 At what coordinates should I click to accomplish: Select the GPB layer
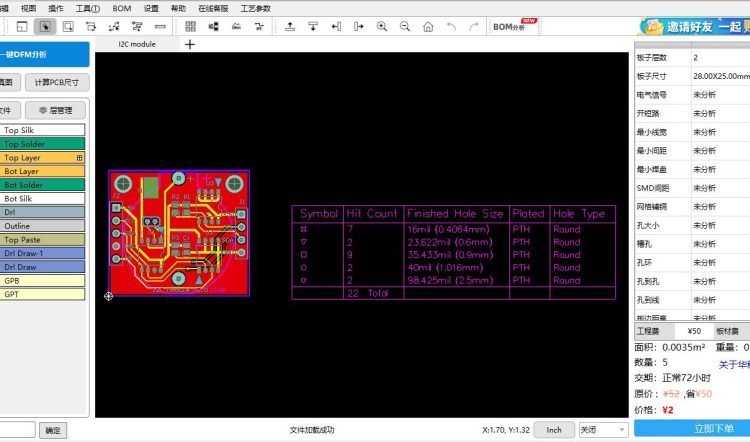[x=43, y=281]
